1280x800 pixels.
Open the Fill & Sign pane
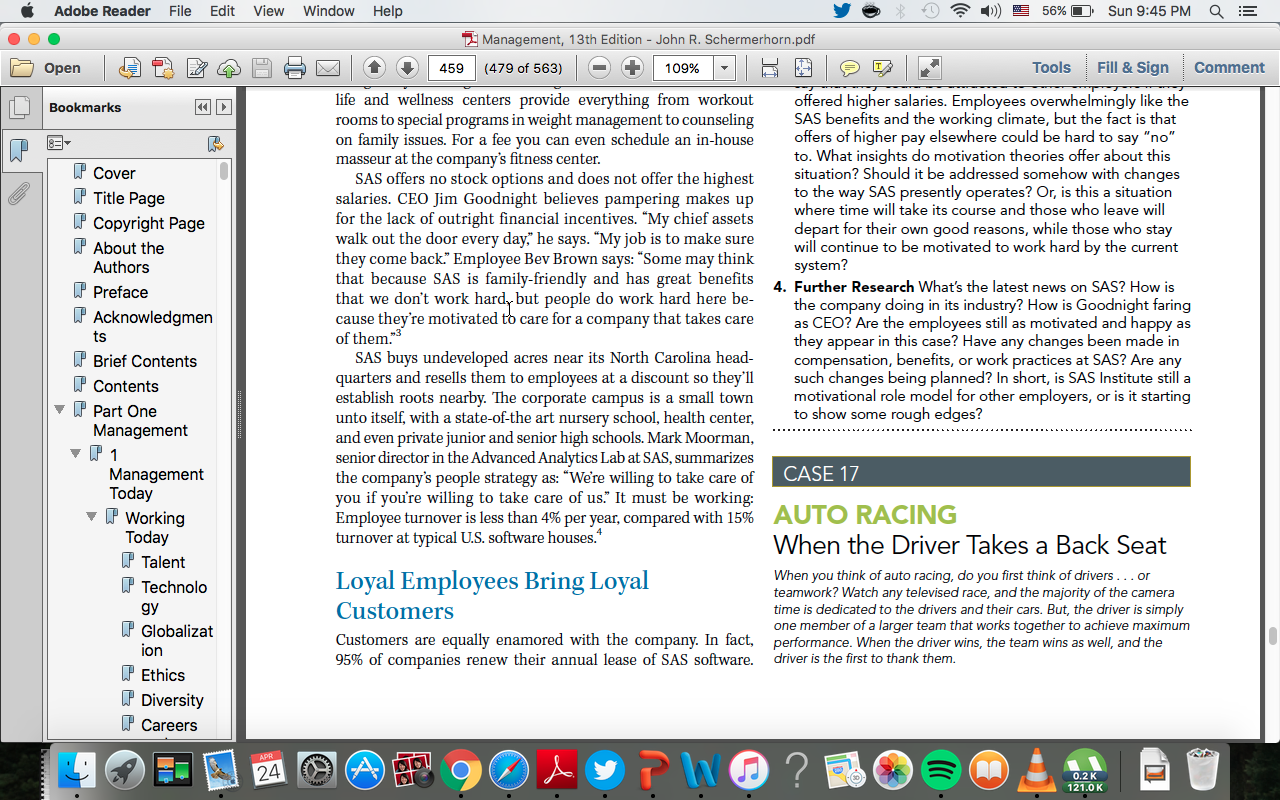click(x=1133, y=68)
